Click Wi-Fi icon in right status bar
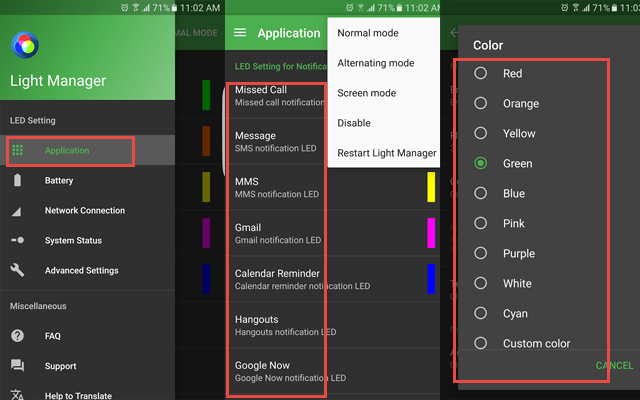The image size is (640, 400). click(x=576, y=8)
